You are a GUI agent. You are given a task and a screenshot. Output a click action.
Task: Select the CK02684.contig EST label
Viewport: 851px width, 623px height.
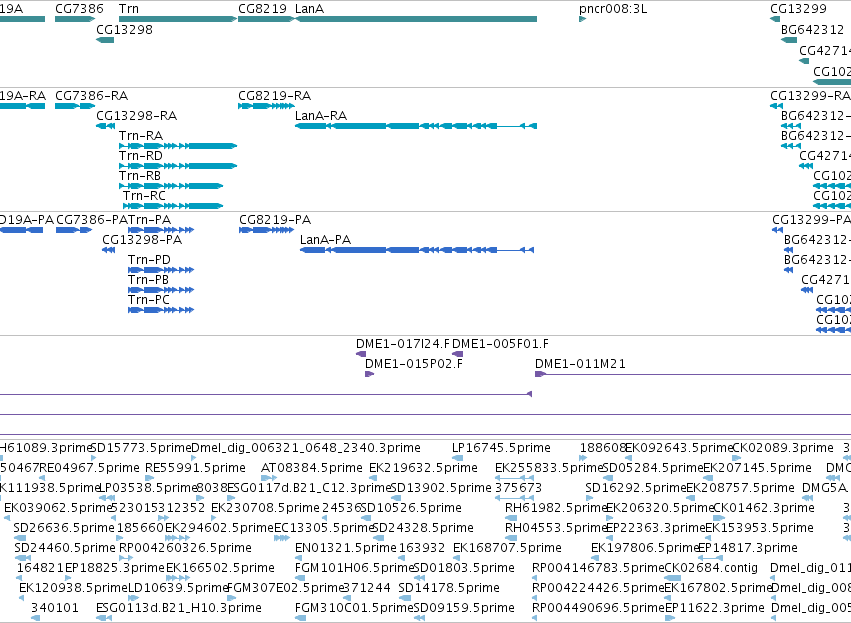click(x=711, y=569)
